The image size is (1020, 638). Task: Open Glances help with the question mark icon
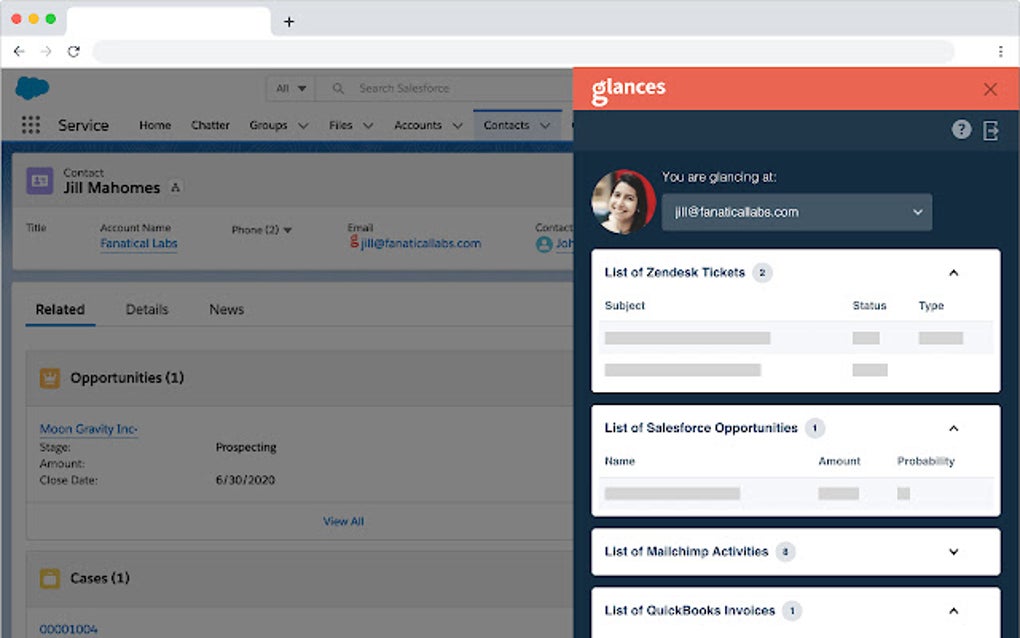pyautogui.click(x=961, y=129)
